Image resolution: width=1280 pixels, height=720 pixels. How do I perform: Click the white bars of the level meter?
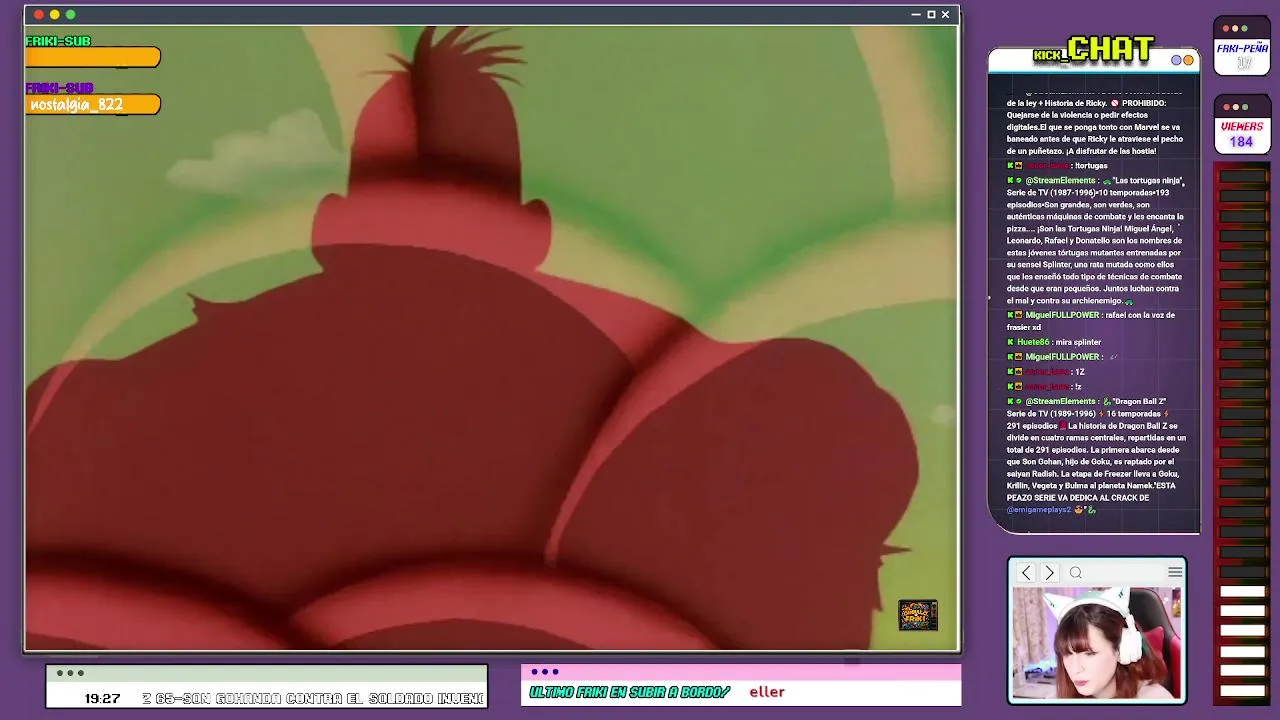[x=1242, y=640]
